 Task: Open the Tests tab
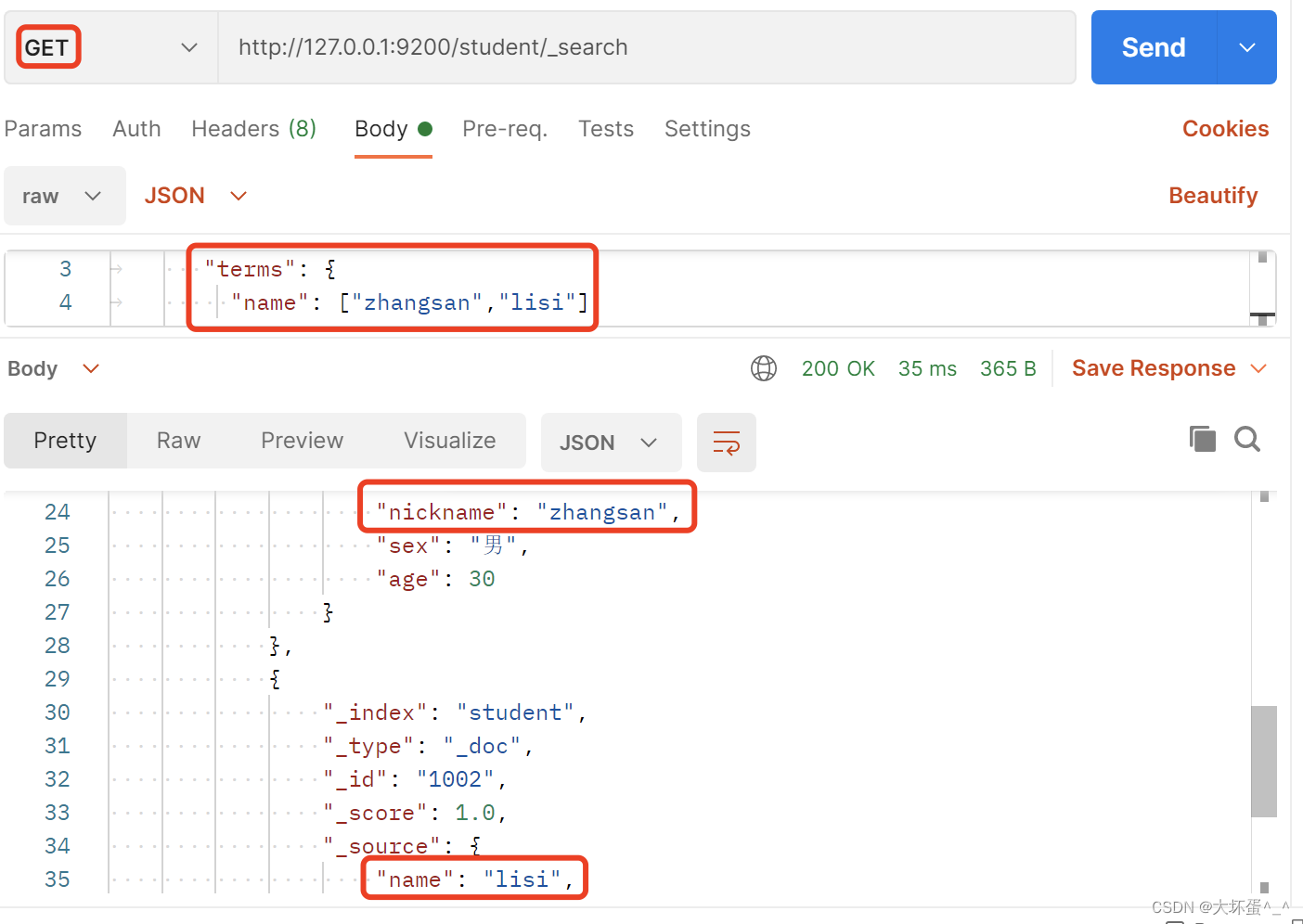(606, 129)
